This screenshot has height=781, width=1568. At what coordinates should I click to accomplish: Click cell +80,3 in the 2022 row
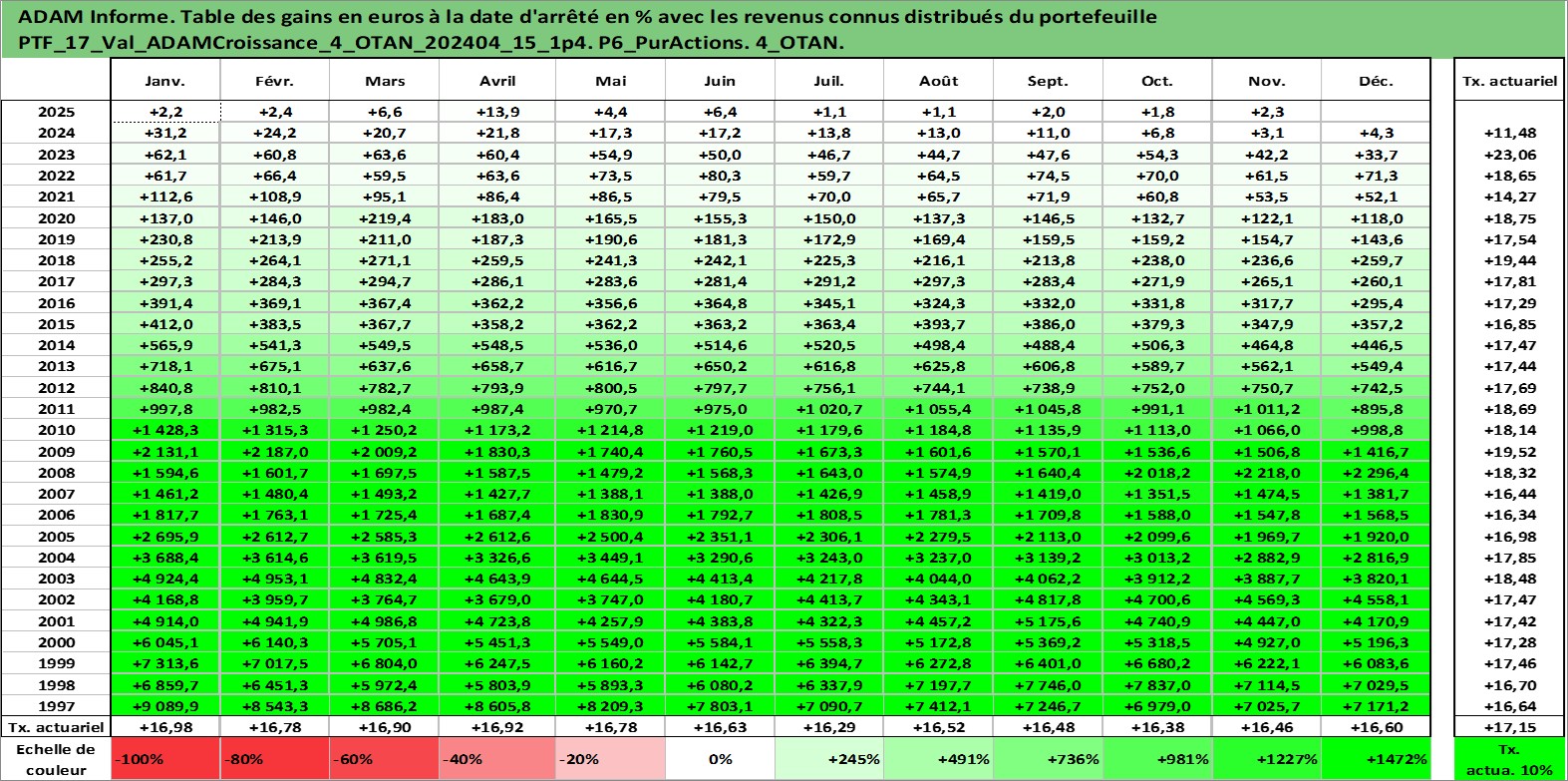720,176
